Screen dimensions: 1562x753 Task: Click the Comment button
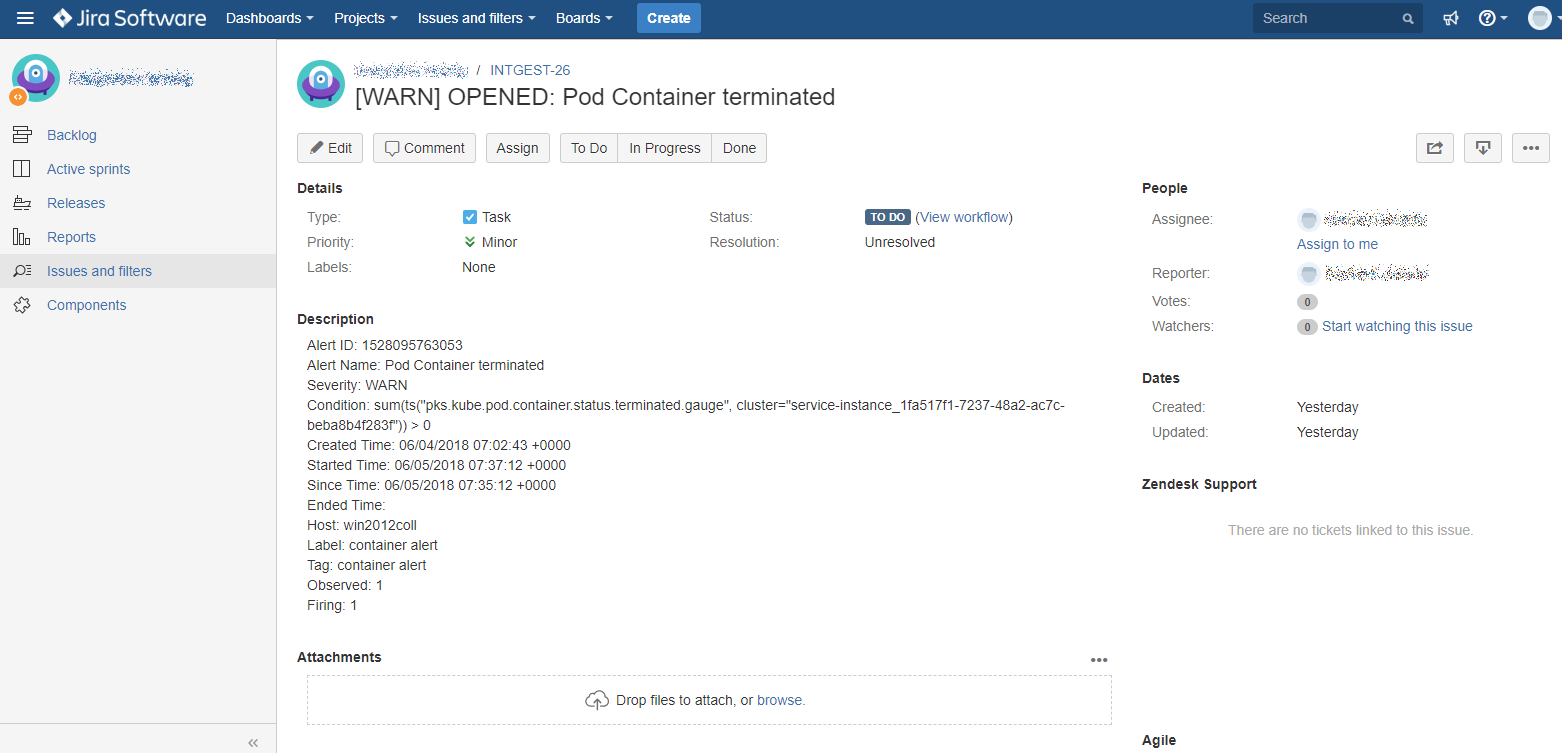[424, 148]
